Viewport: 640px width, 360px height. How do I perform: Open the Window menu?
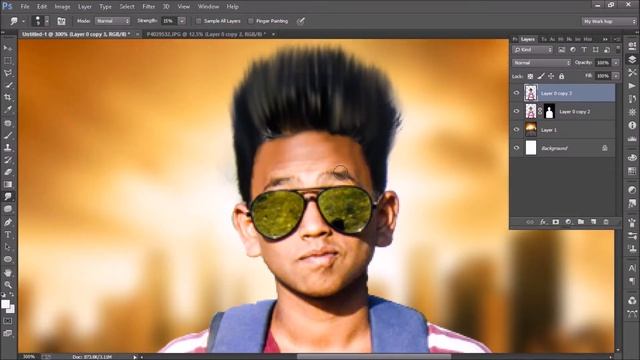[208, 7]
